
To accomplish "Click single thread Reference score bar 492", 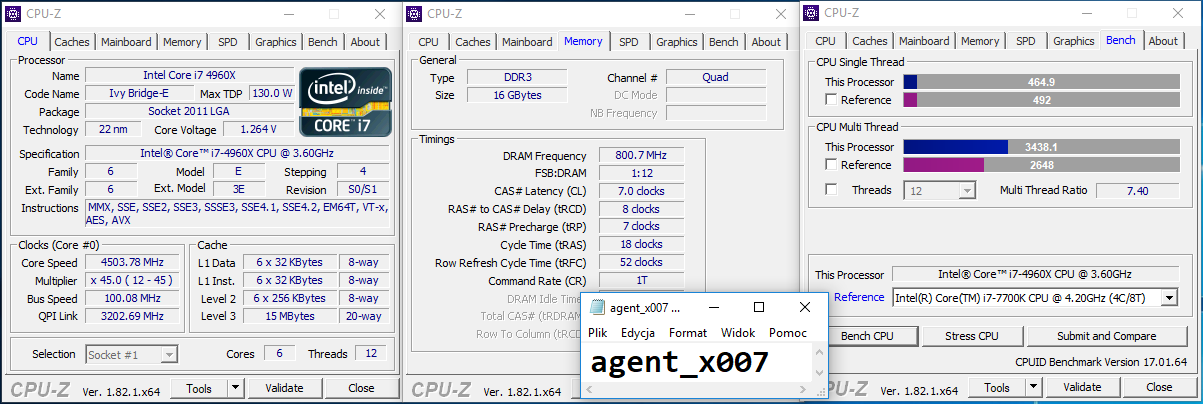I will (1041, 100).
